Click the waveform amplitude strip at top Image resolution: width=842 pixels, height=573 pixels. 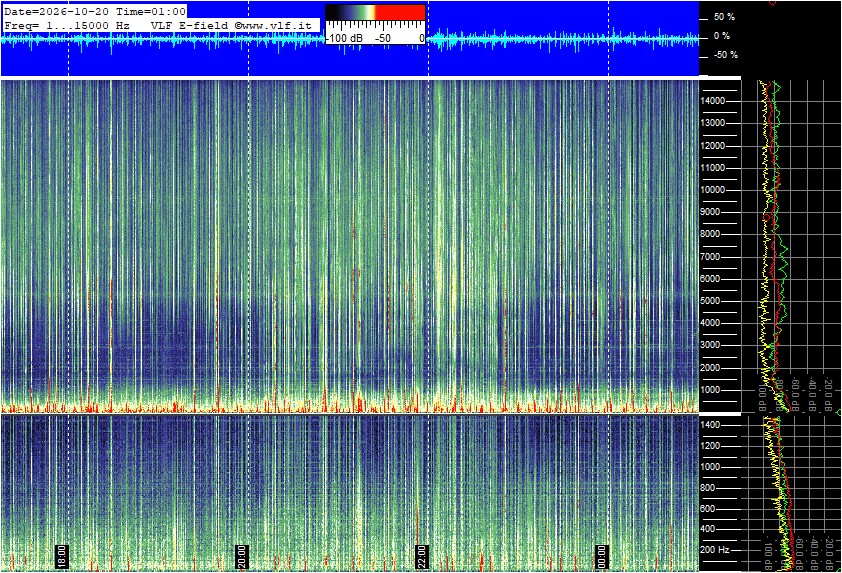point(350,39)
